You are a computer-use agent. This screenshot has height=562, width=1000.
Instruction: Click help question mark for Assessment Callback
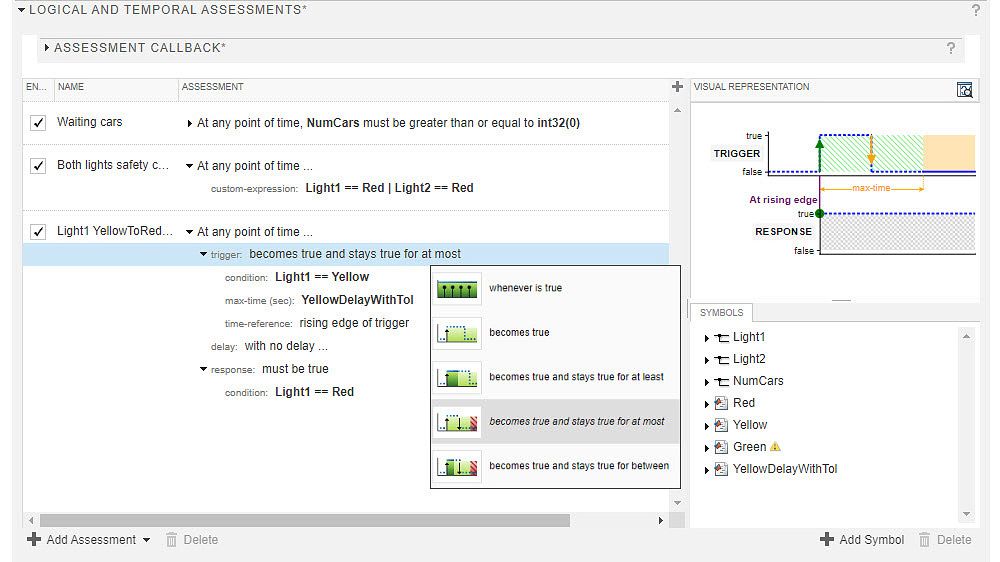tap(951, 48)
